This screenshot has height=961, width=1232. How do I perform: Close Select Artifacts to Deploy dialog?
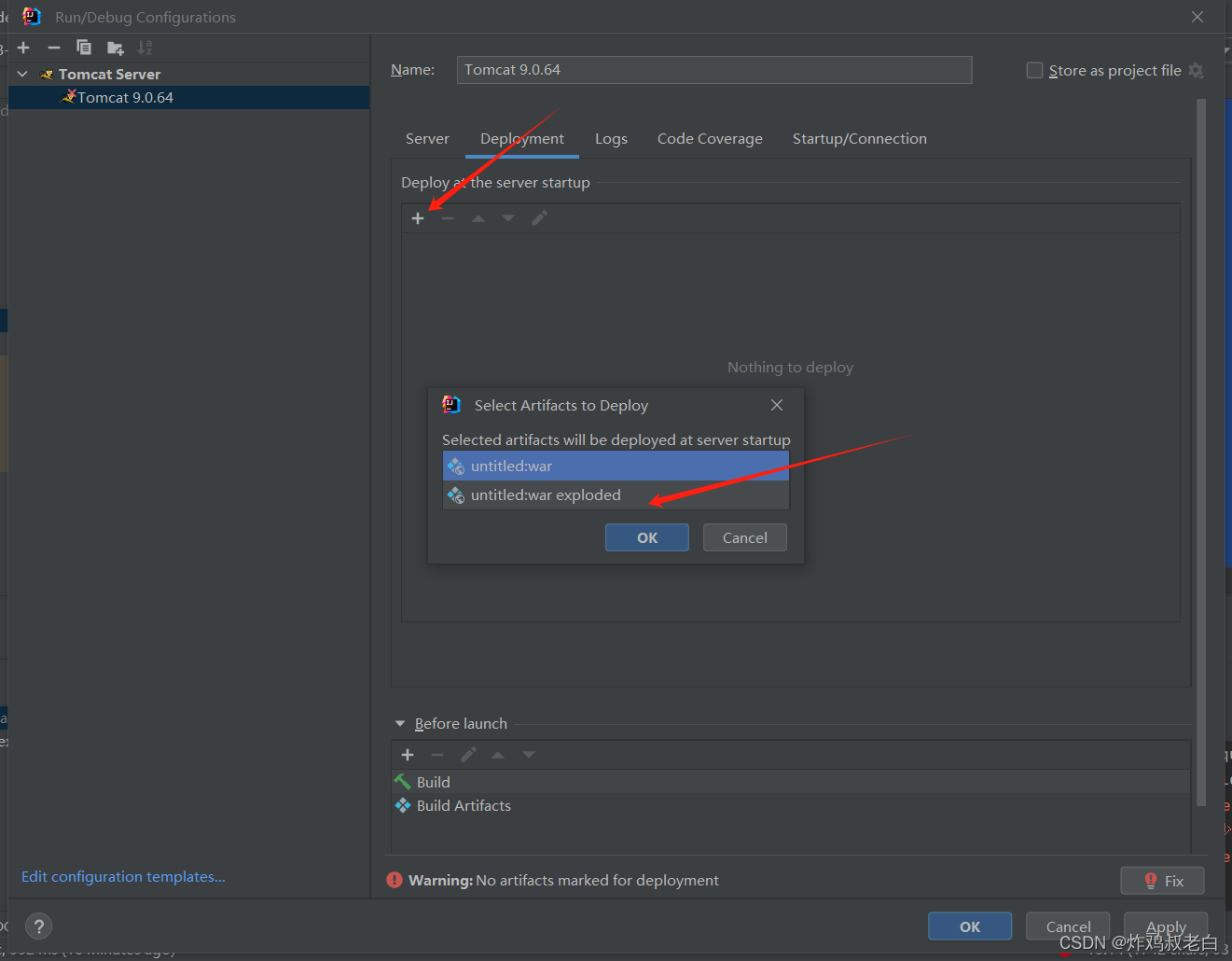777,405
